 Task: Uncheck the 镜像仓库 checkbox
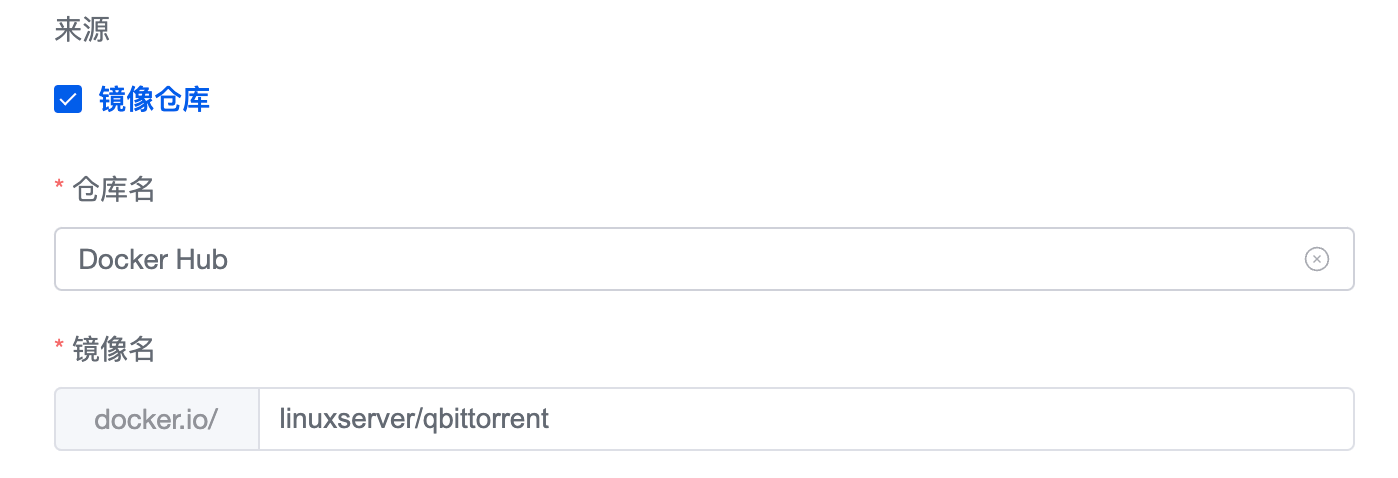pos(68,100)
